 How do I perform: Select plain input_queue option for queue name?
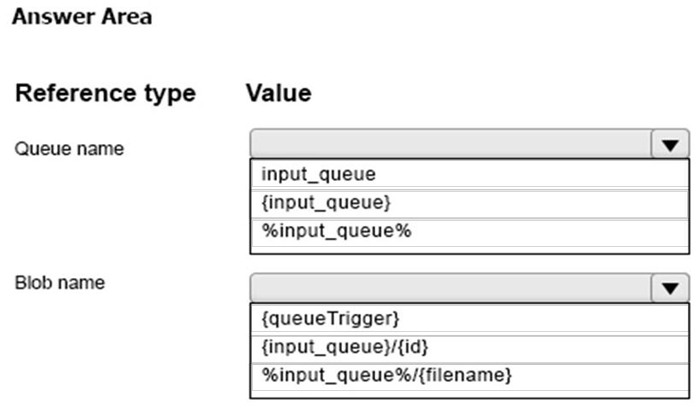tap(470, 174)
